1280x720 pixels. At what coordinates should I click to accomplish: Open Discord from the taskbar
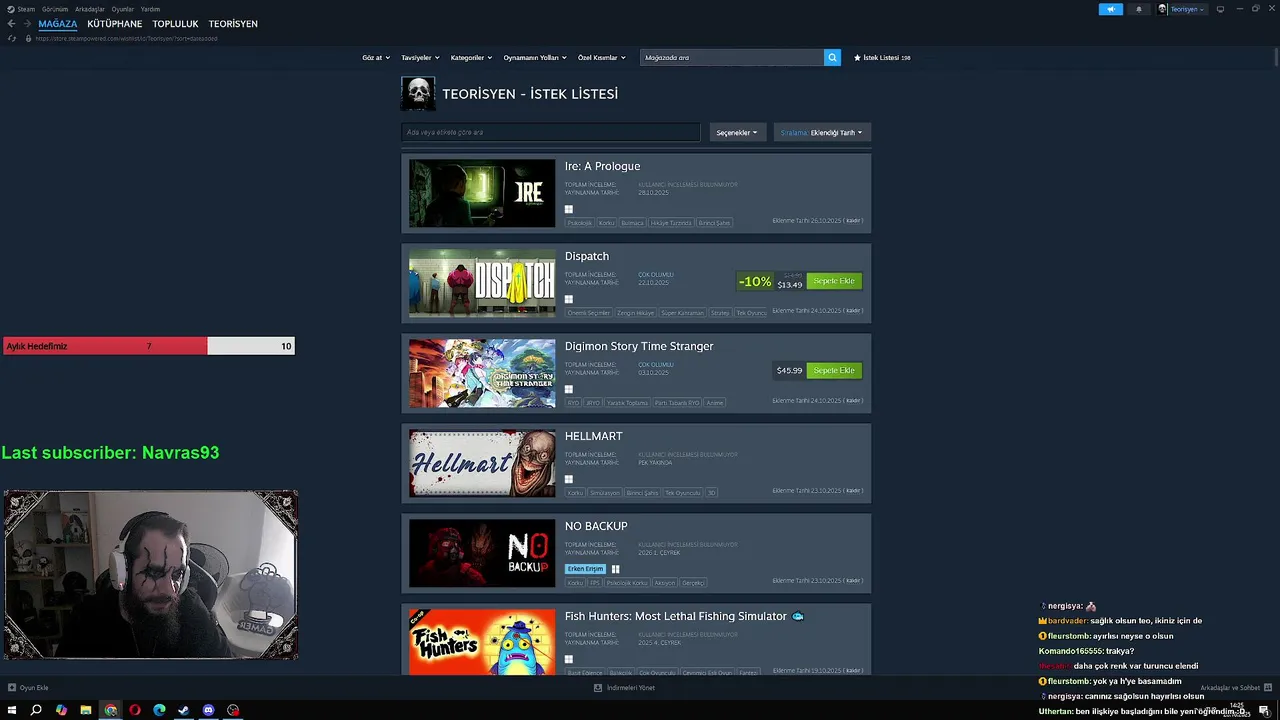click(x=208, y=710)
